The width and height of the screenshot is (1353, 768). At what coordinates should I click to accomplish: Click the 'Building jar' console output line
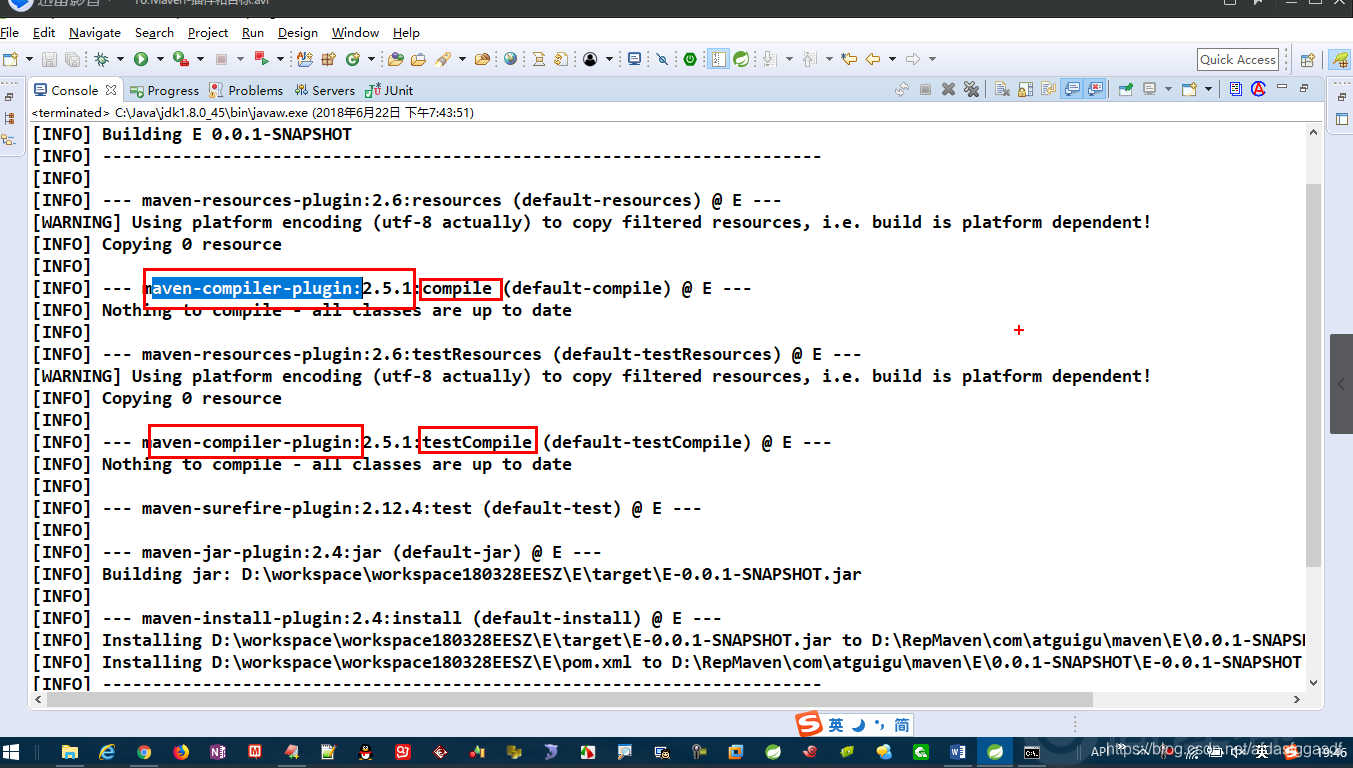coord(447,574)
